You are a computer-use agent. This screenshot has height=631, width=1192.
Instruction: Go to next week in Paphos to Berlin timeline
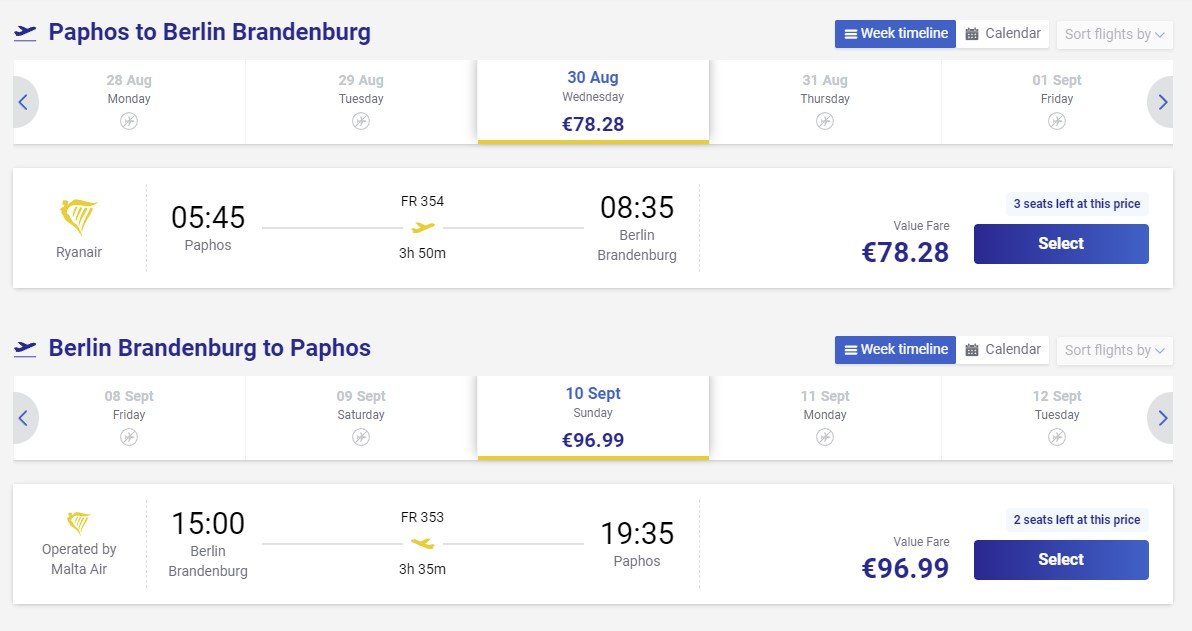1161,102
